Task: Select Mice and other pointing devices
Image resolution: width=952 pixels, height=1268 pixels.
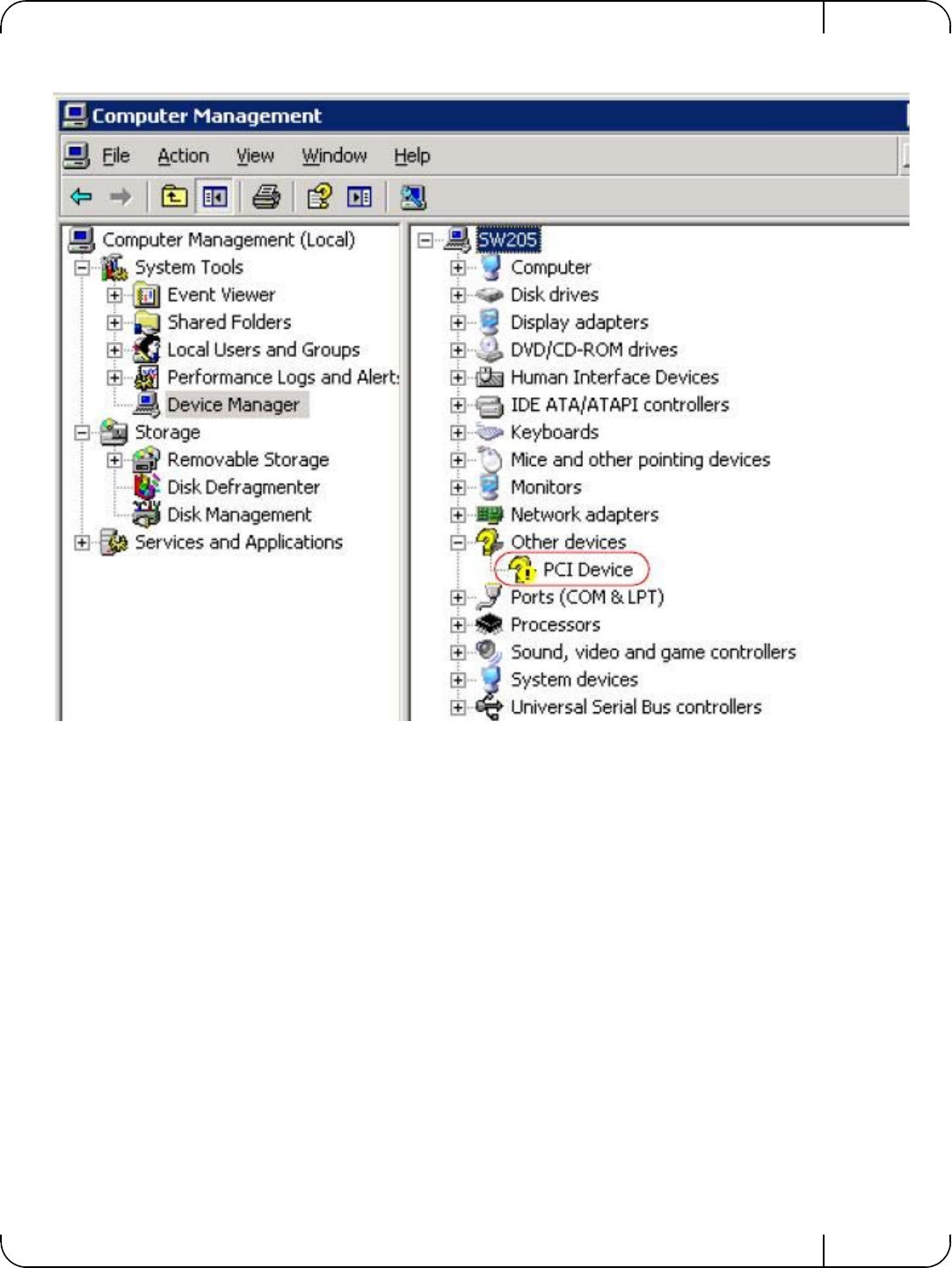Action: [x=640, y=460]
